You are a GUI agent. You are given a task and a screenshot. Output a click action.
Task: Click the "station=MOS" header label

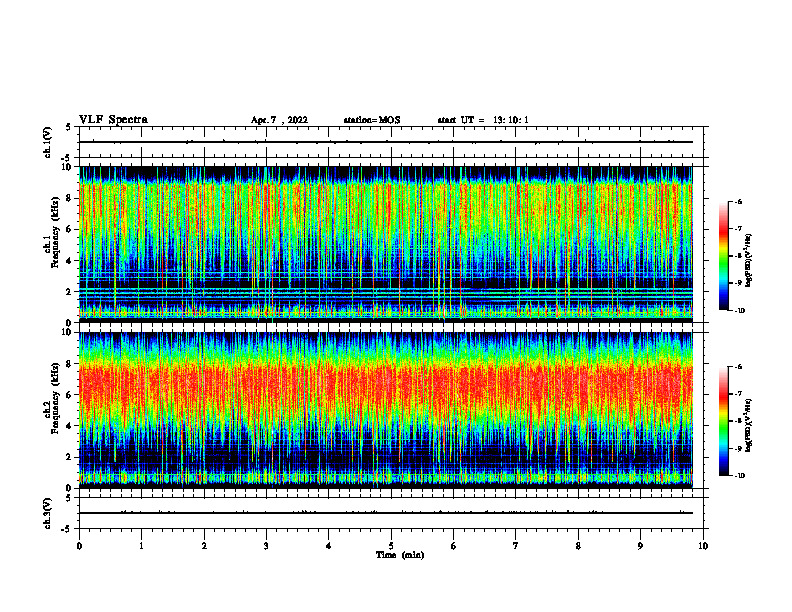click(372, 120)
